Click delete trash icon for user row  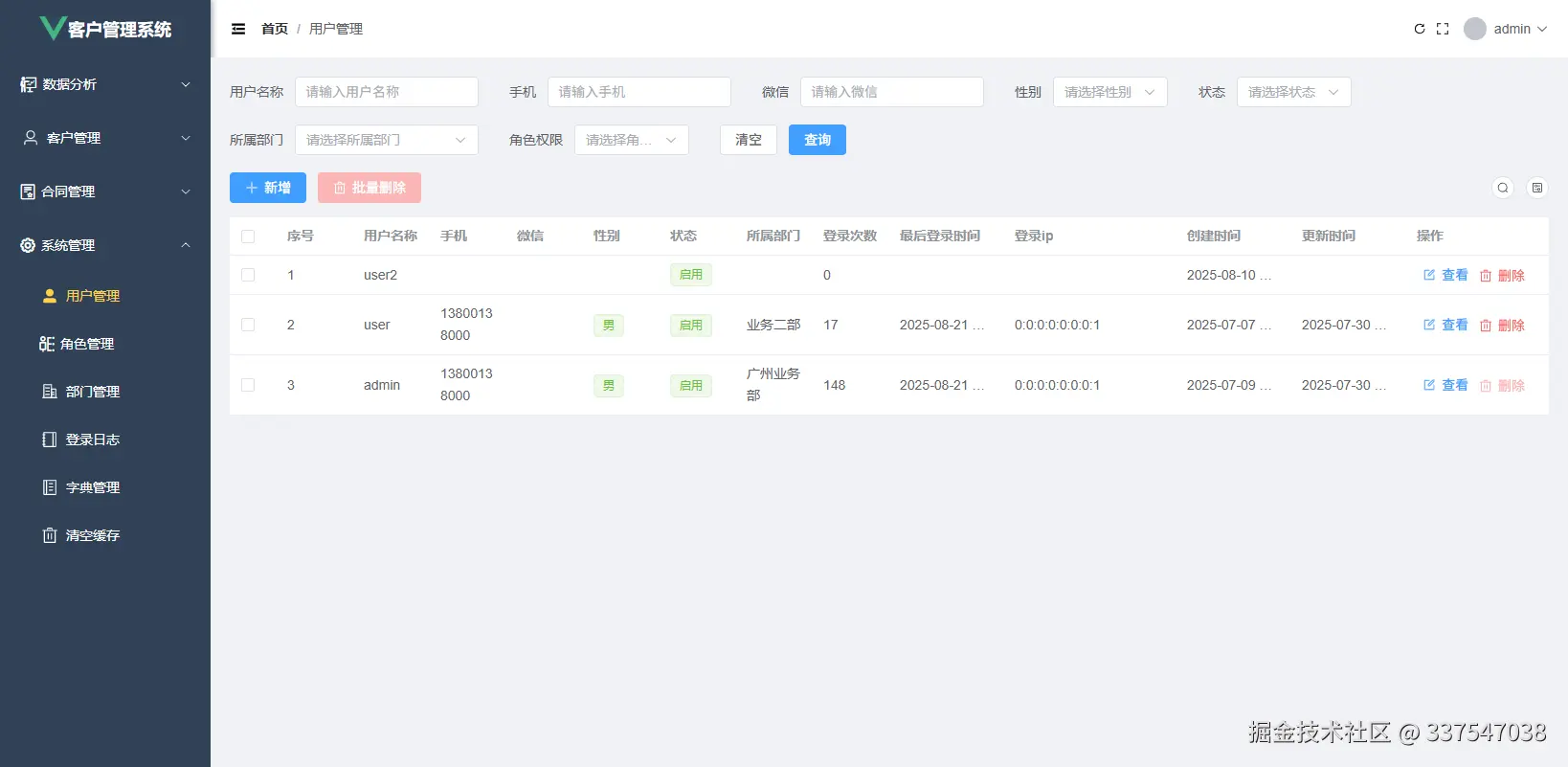point(1486,326)
